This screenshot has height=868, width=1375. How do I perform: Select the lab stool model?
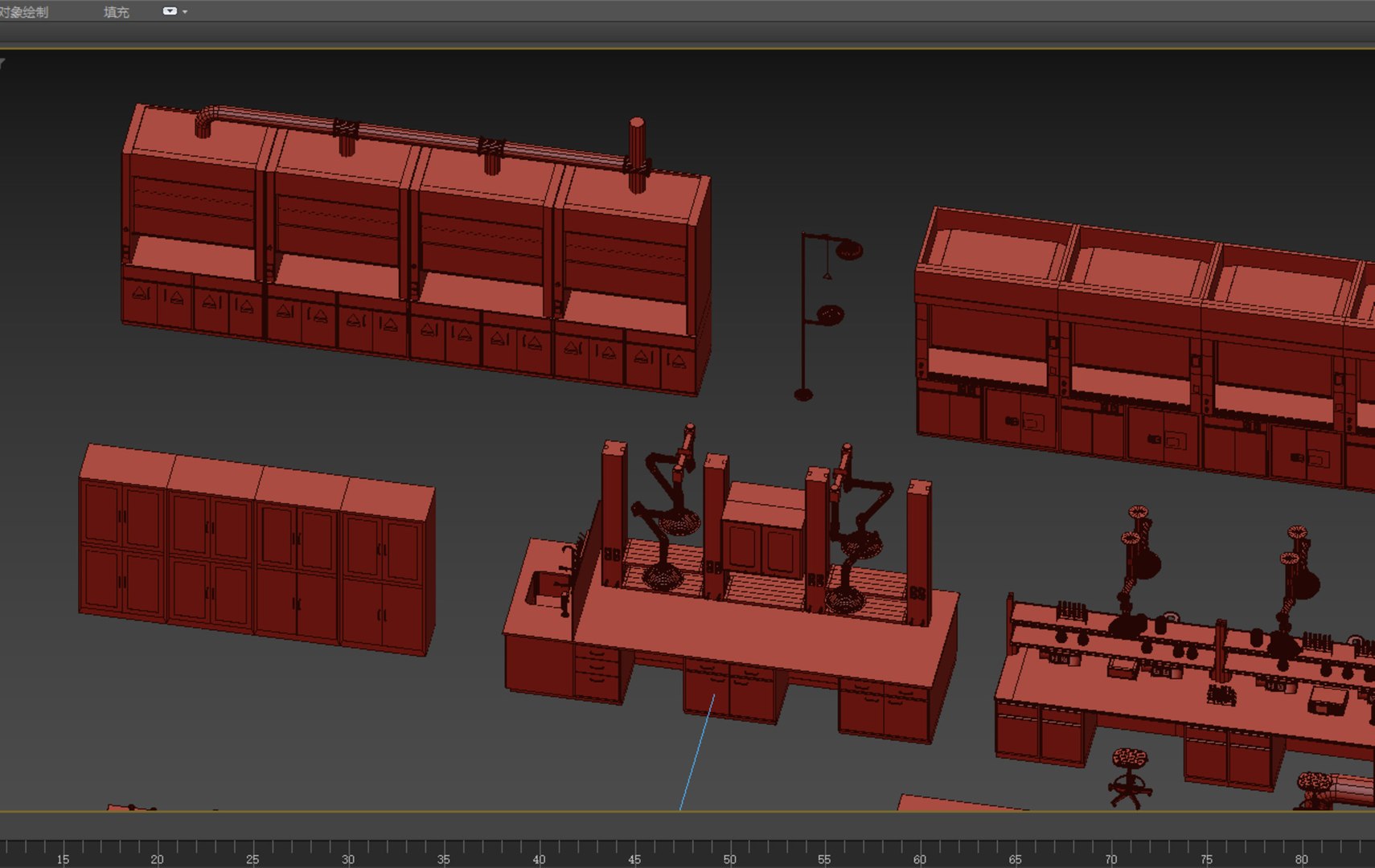[x=1129, y=778]
